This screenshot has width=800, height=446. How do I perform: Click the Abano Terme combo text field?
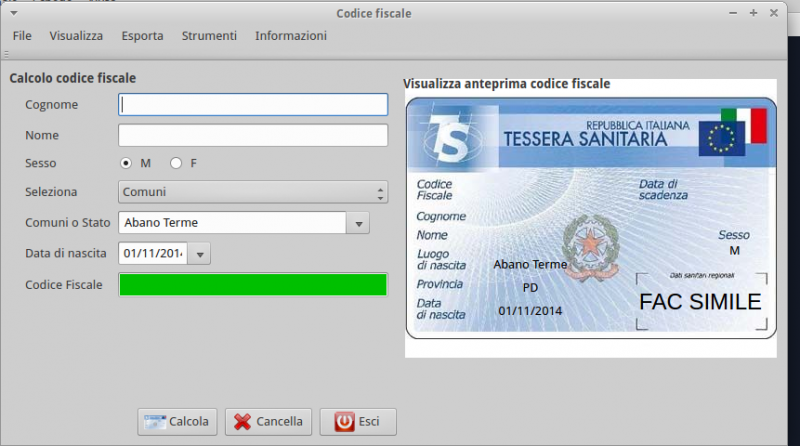(233, 223)
